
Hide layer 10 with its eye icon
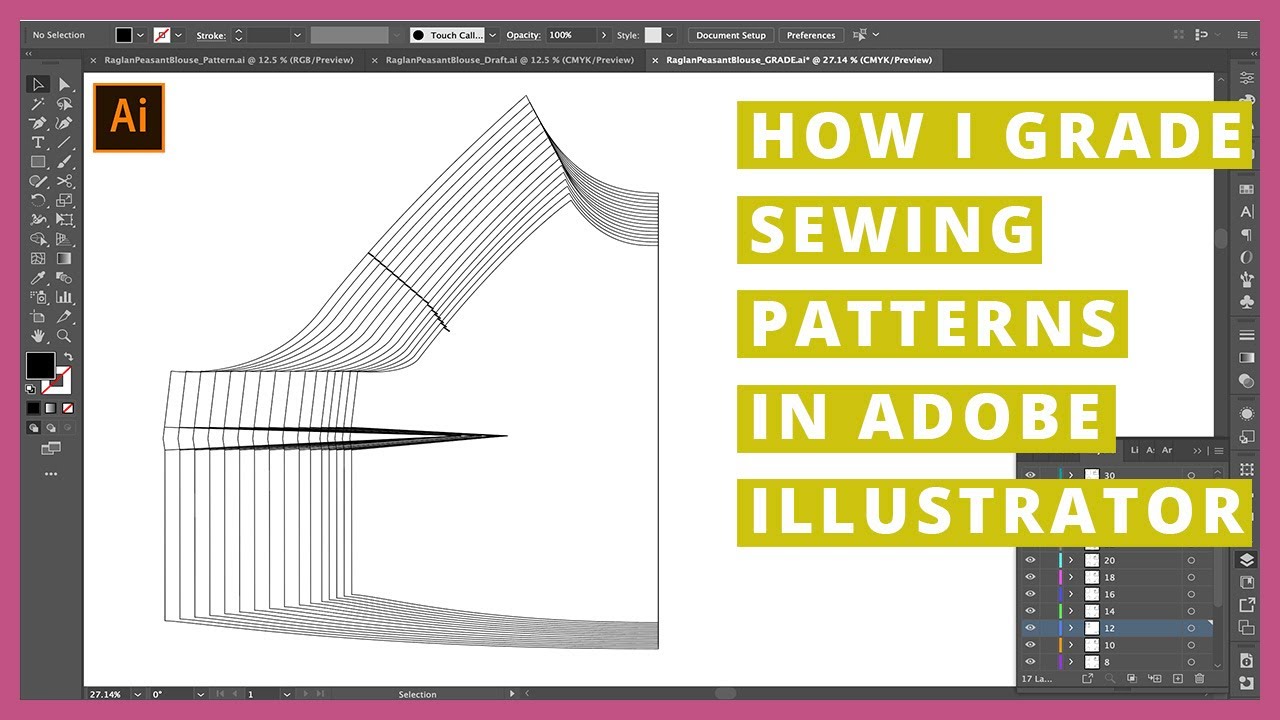(x=1030, y=645)
